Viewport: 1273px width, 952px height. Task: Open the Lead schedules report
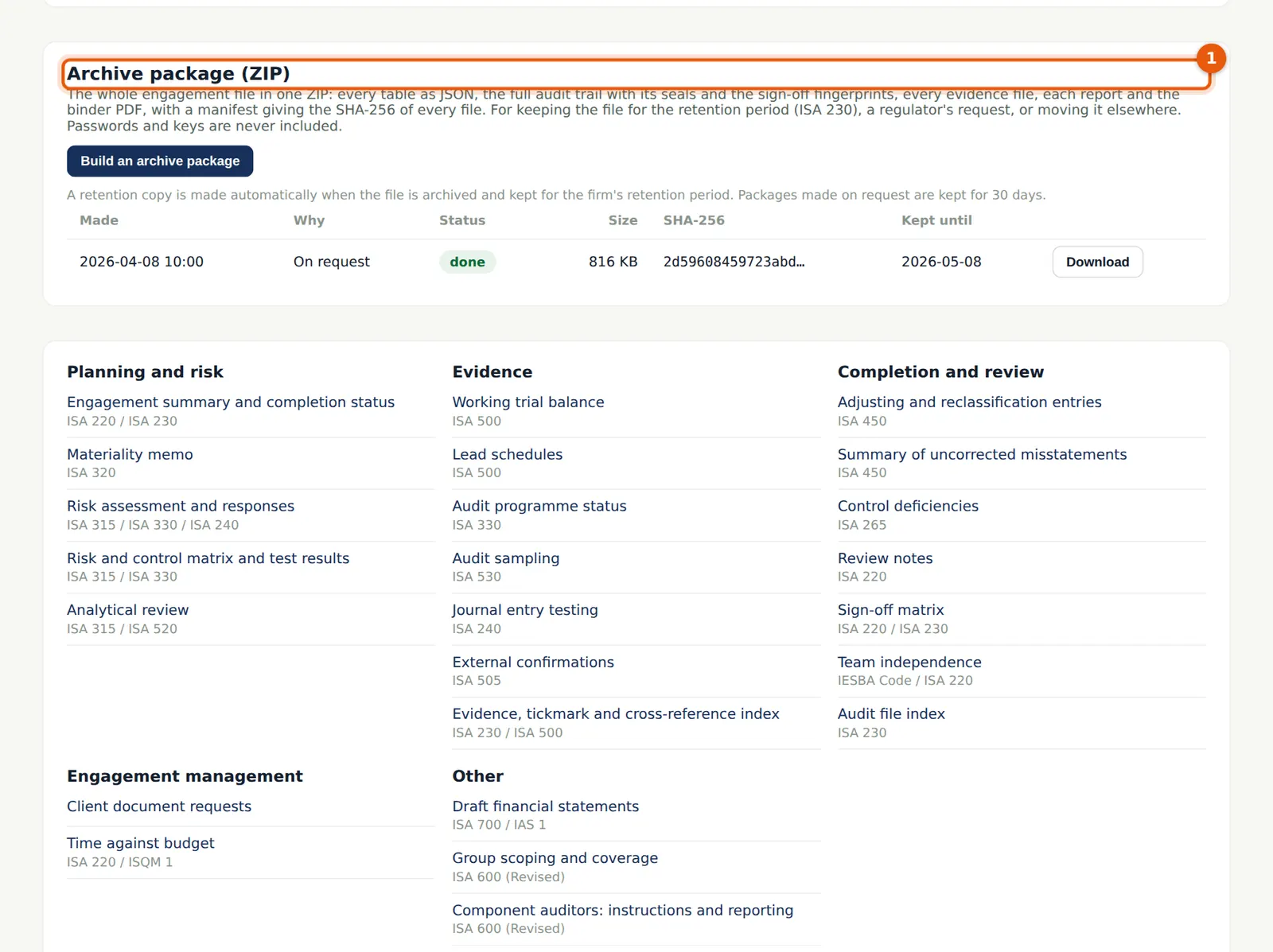(x=508, y=454)
